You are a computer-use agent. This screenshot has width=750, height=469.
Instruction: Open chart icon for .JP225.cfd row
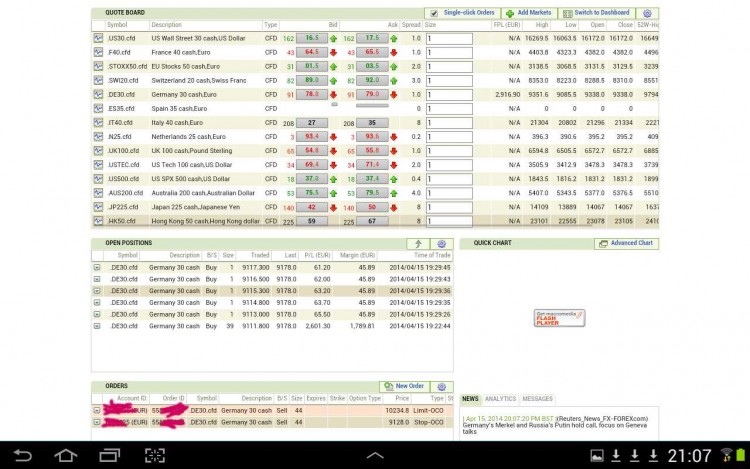pos(98,207)
